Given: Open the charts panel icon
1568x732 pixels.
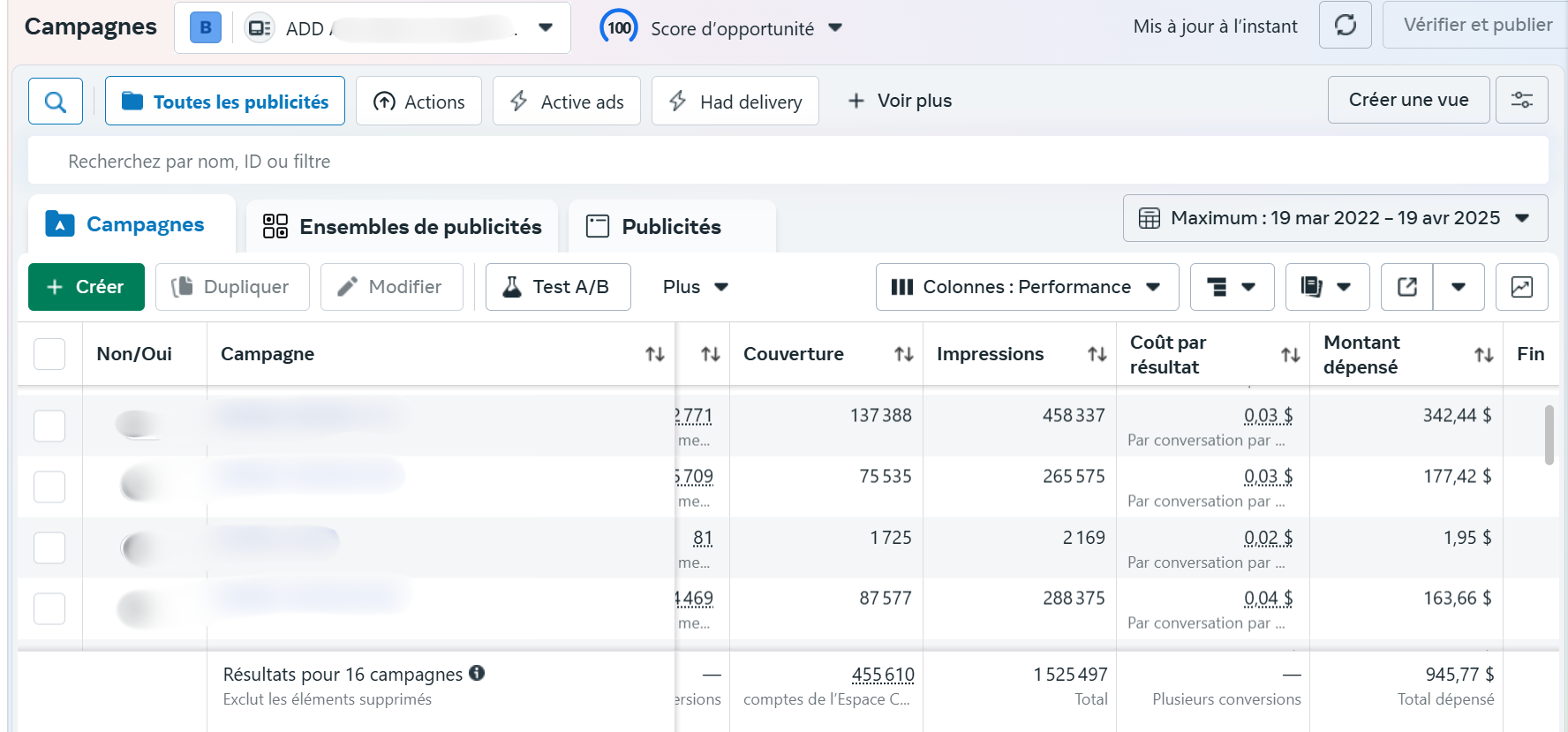Looking at the screenshot, I should [1521, 287].
